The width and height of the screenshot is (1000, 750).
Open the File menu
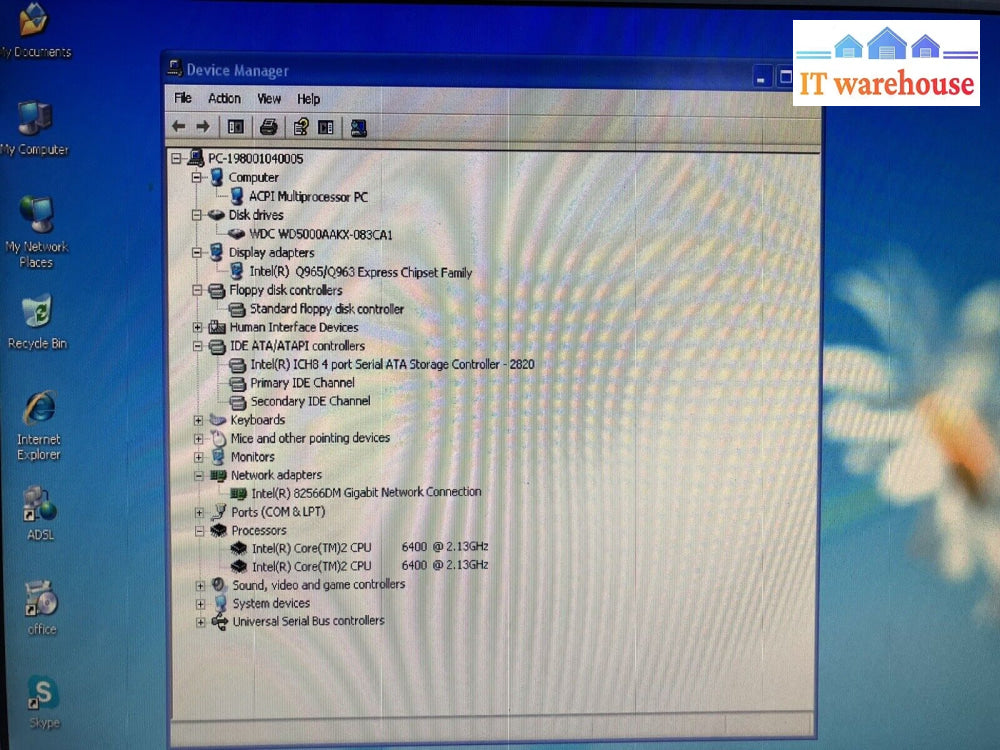pos(183,98)
